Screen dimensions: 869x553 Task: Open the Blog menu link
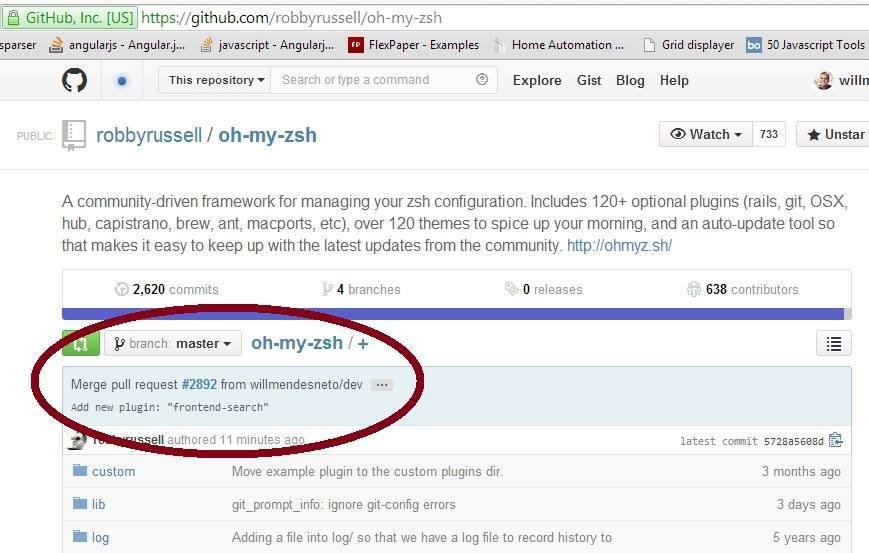(x=630, y=80)
